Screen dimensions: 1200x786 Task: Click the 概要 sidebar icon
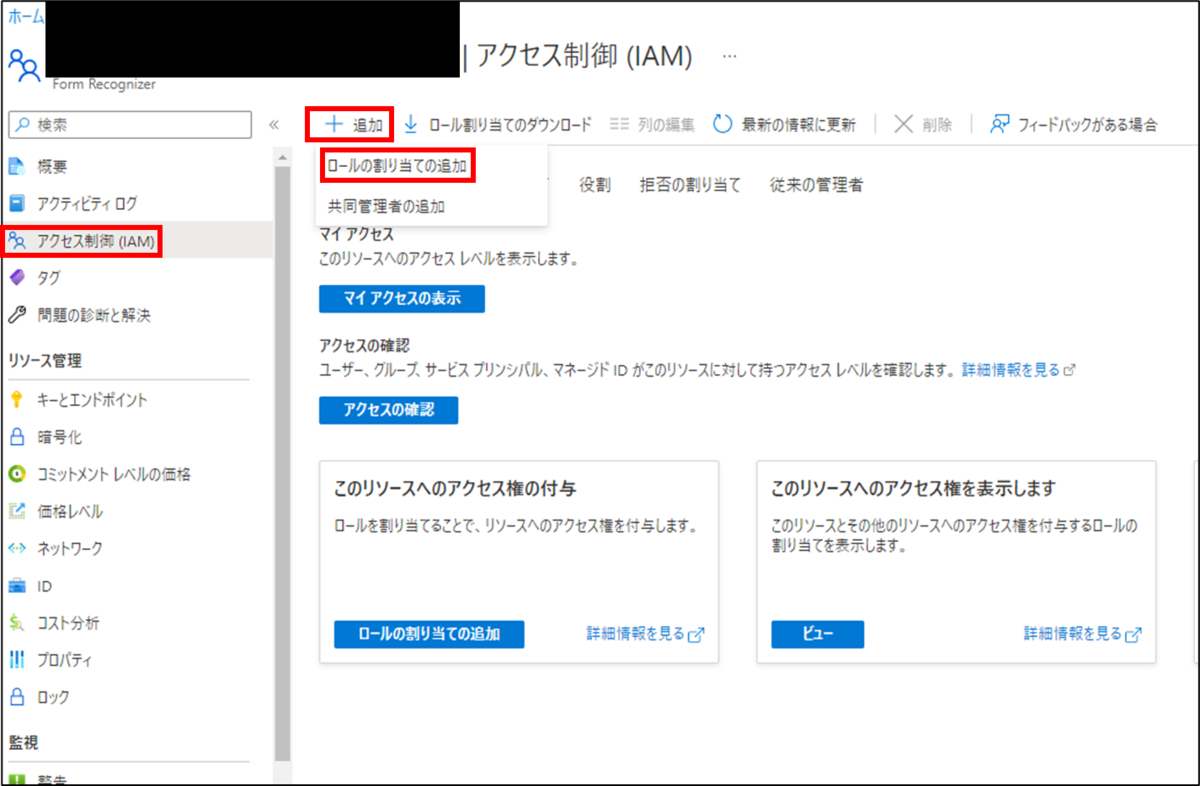[x=17, y=166]
